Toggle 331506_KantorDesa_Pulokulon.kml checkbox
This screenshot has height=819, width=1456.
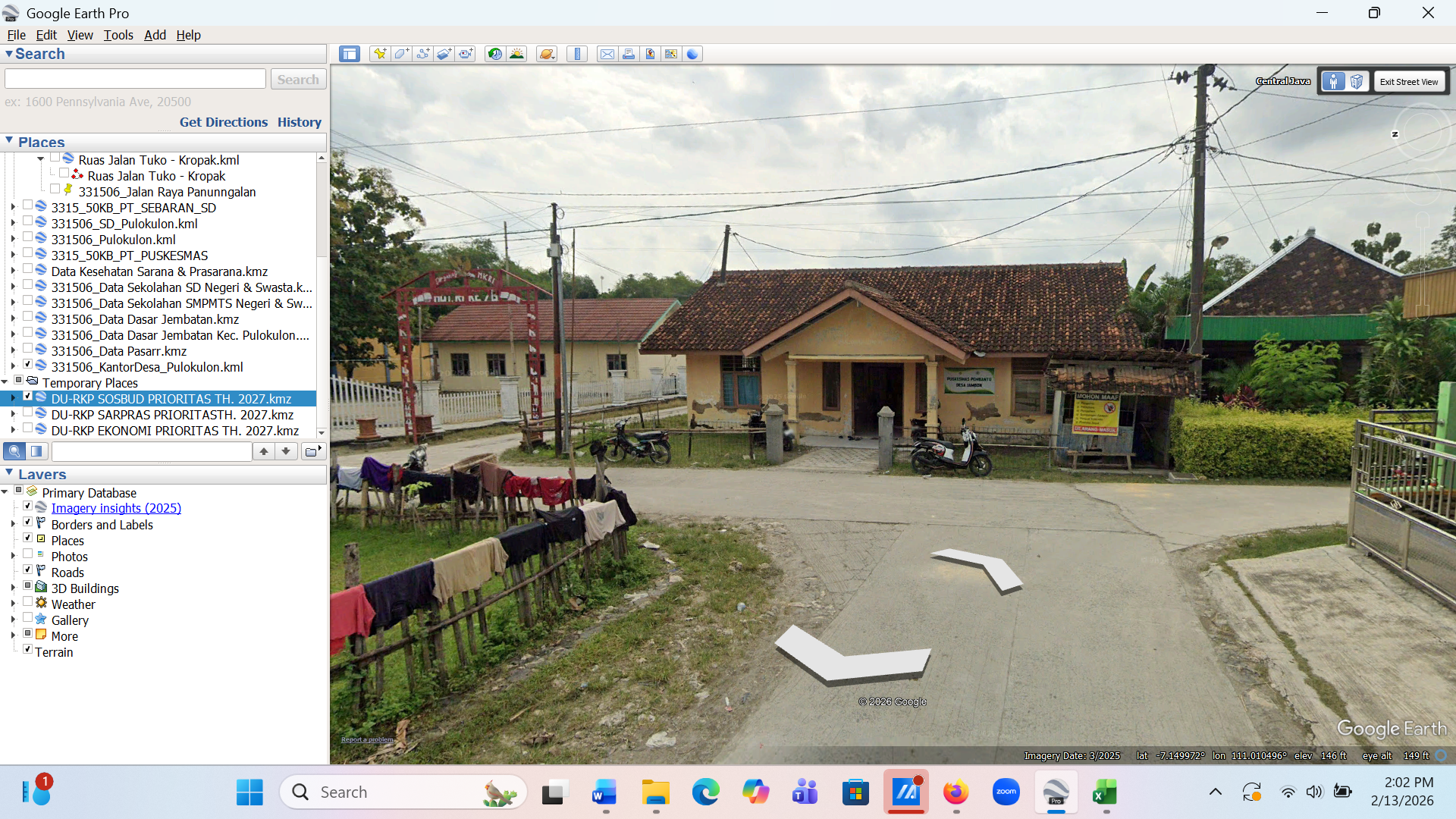pos(28,365)
